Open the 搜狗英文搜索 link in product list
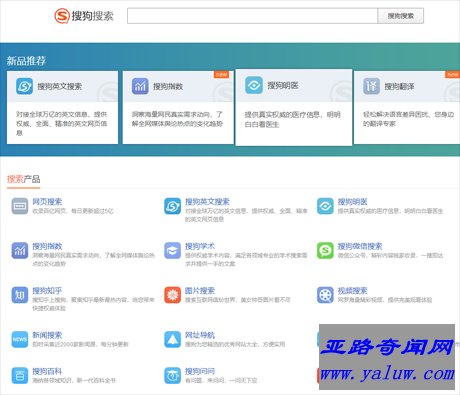This screenshot has width=460, height=395. click(207, 202)
